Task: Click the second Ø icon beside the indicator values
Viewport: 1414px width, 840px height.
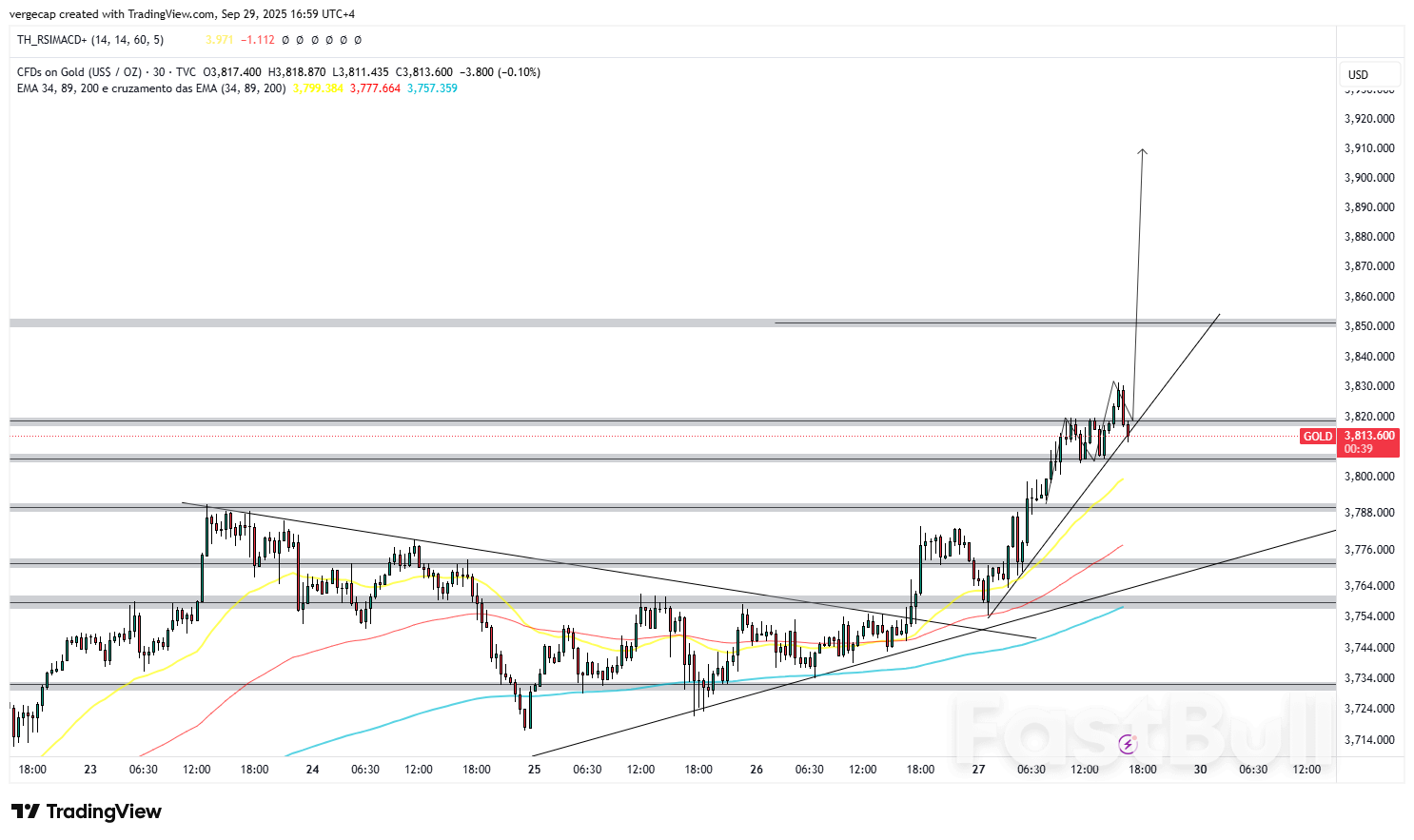Action: point(298,41)
